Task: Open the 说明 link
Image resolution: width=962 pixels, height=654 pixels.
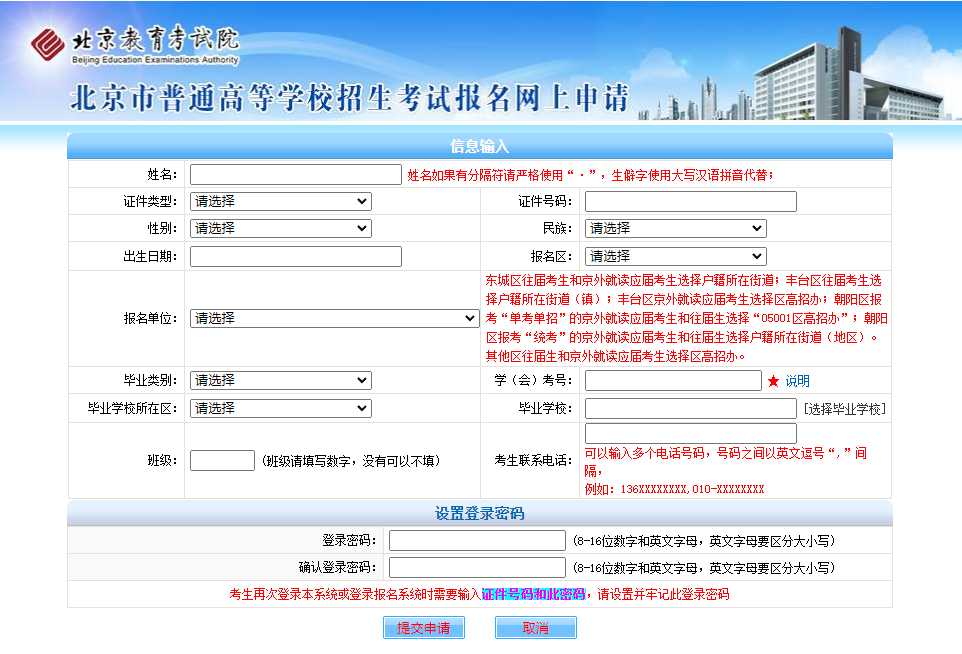Action: [x=797, y=381]
